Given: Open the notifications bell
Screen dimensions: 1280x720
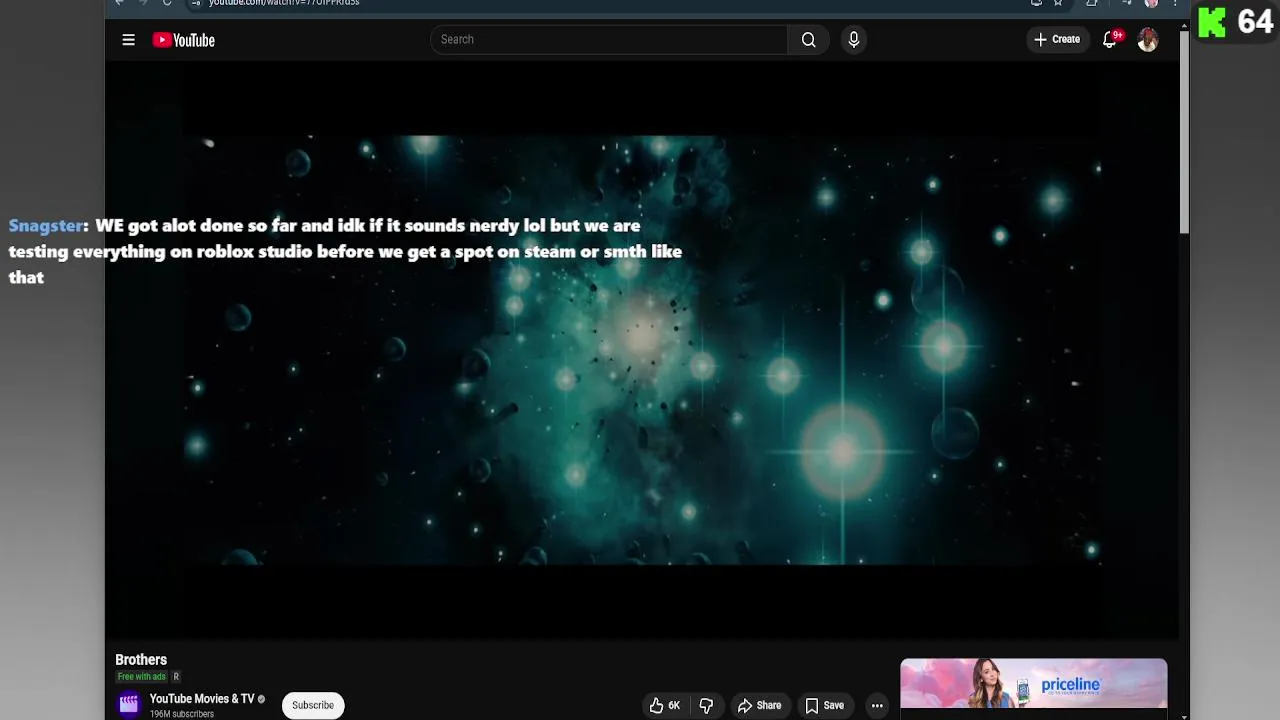Looking at the screenshot, I should (1110, 40).
